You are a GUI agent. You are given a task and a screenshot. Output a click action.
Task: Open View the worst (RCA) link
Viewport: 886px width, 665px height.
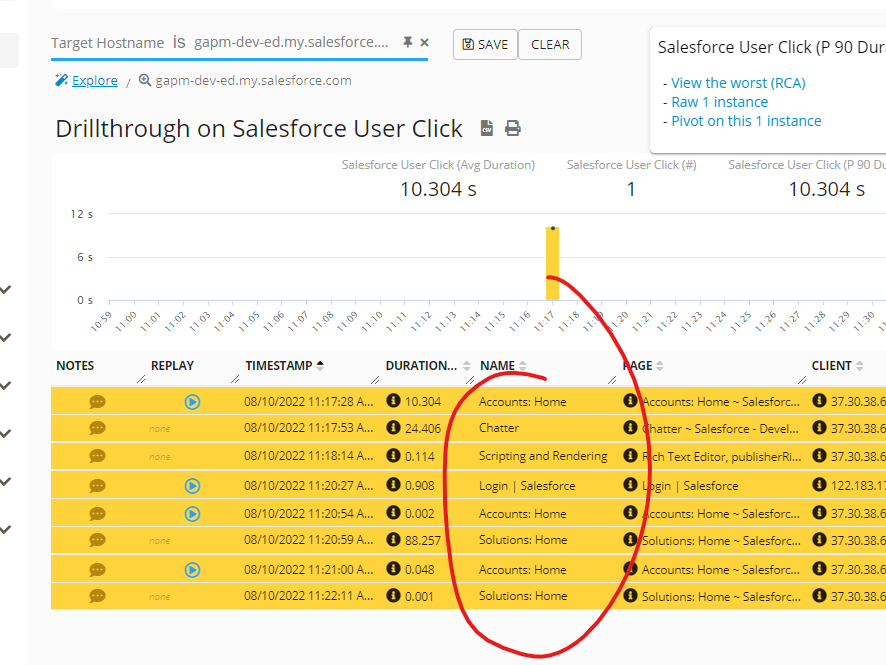pyautogui.click(x=738, y=83)
